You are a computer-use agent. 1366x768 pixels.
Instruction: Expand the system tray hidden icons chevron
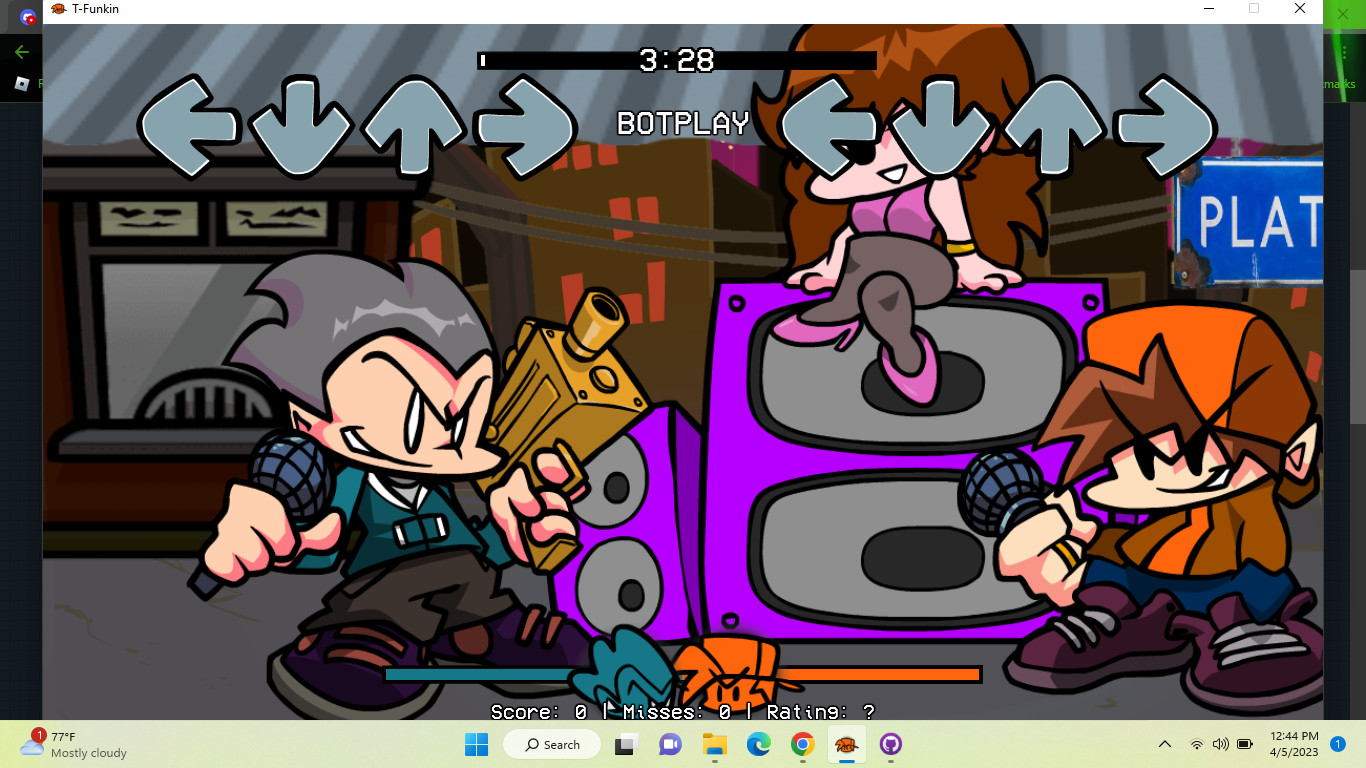pos(1165,744)
